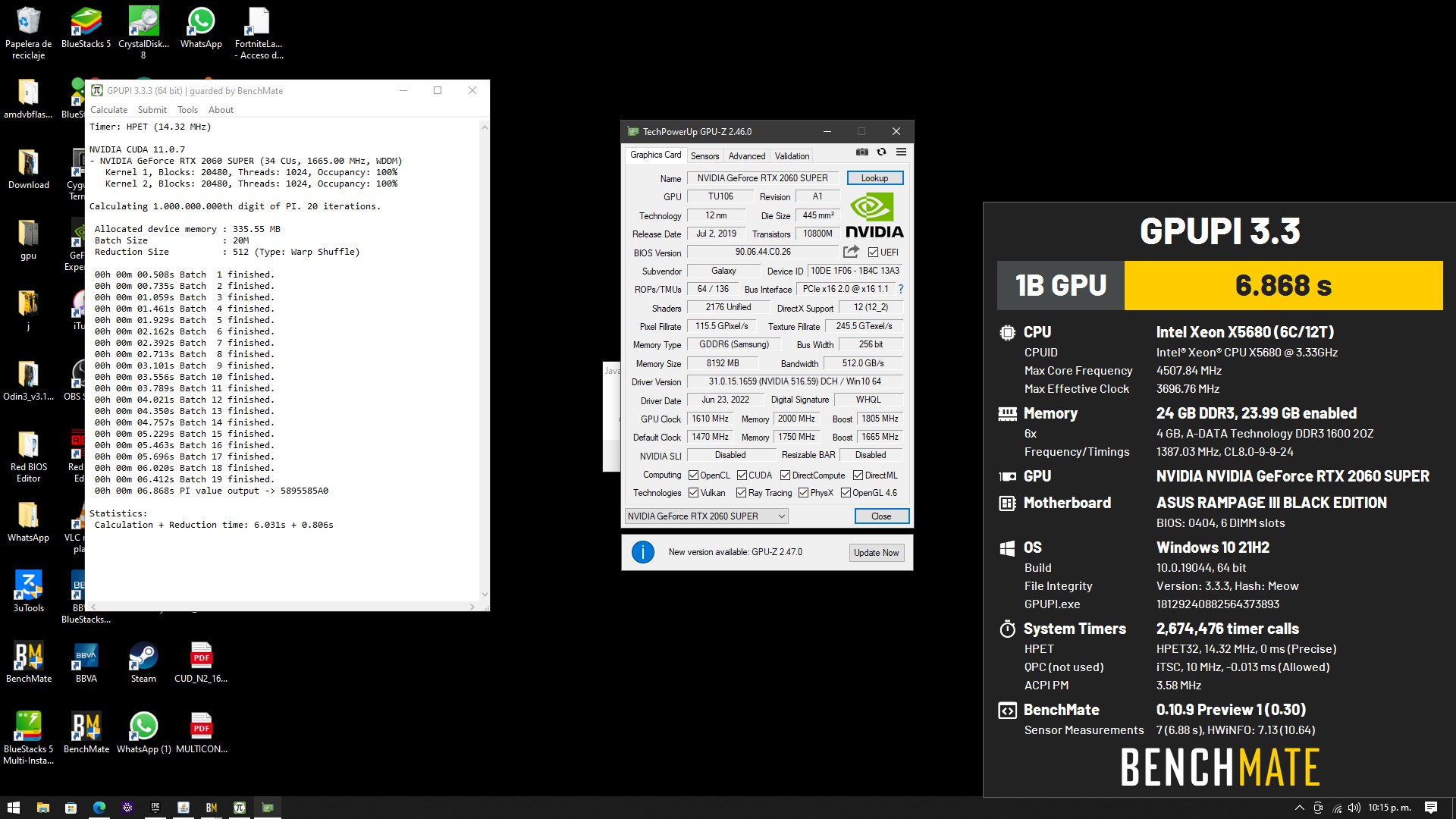
Task: Click the Microsoft Store taskbar icon
Action: [71, 808]
